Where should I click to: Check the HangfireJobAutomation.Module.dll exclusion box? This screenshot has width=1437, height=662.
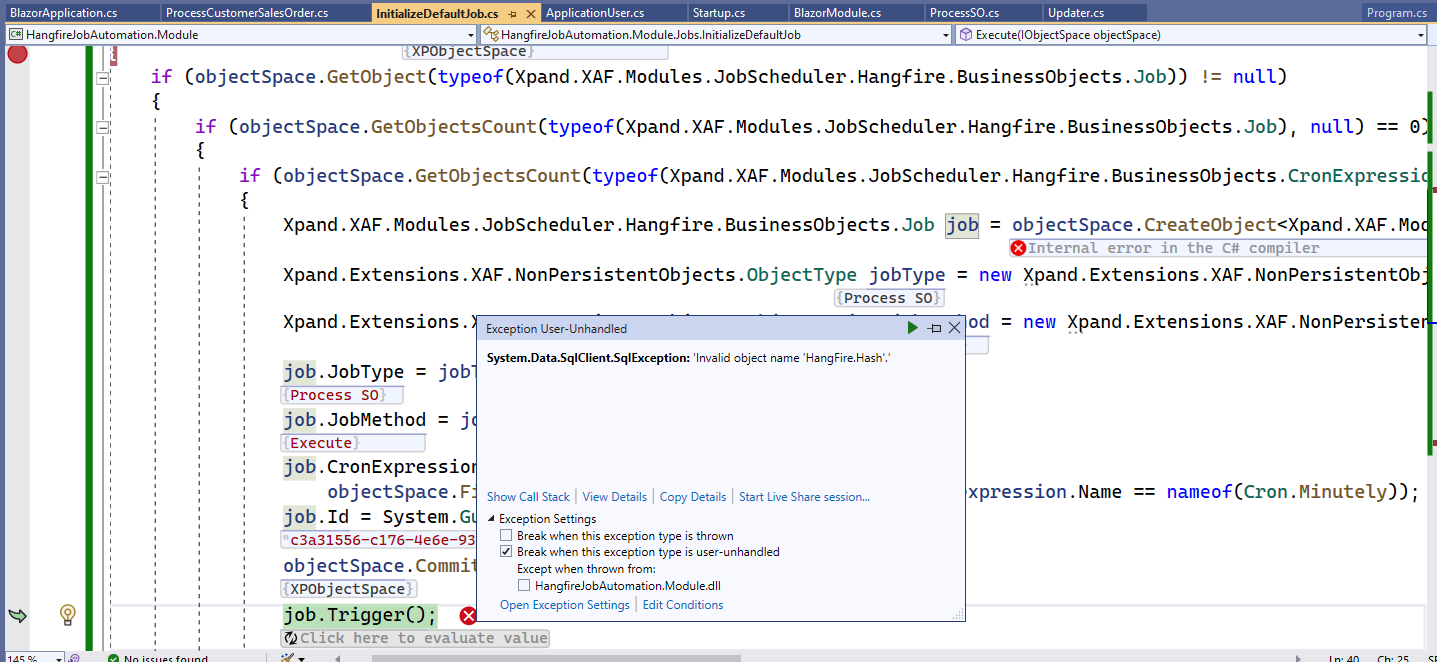(524, 585)
